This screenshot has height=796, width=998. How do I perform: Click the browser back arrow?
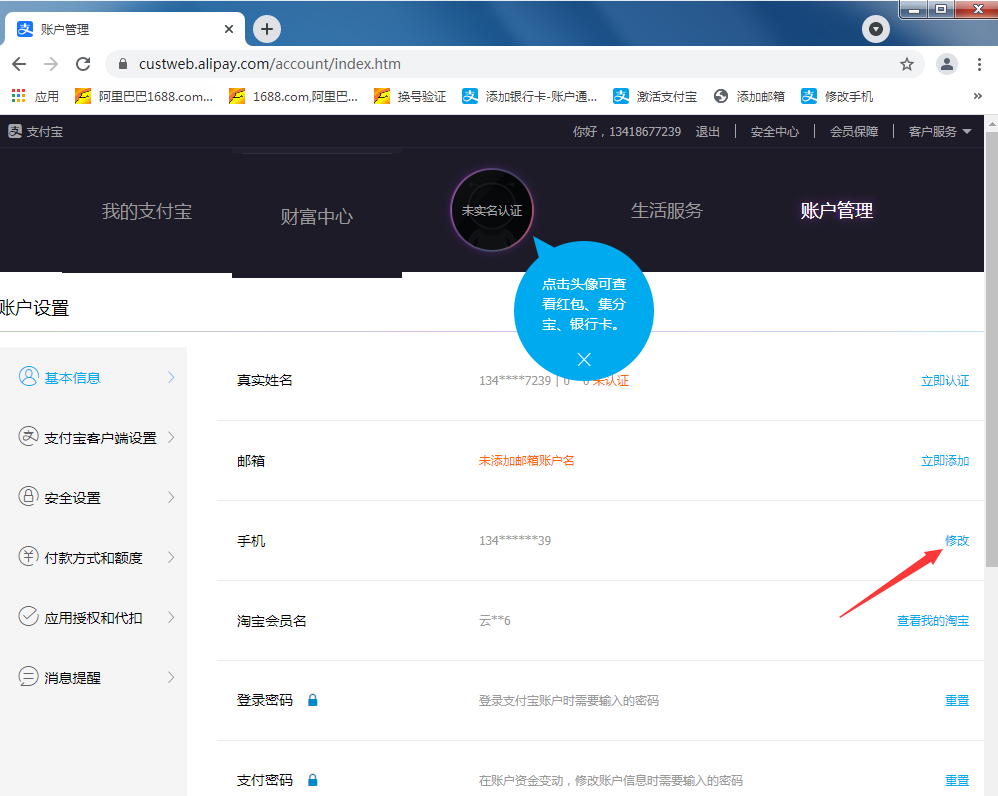(x=19, y=64)
